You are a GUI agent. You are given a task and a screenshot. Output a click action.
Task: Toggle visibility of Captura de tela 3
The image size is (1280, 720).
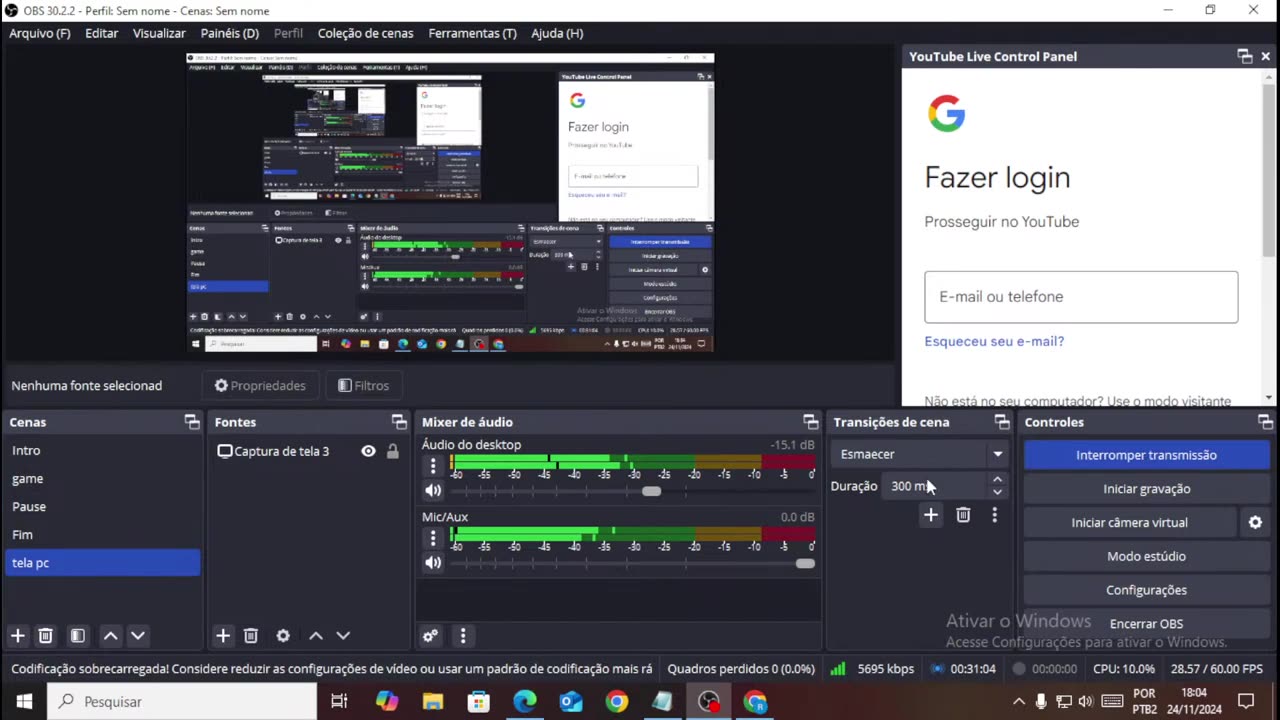click(368, 451)
